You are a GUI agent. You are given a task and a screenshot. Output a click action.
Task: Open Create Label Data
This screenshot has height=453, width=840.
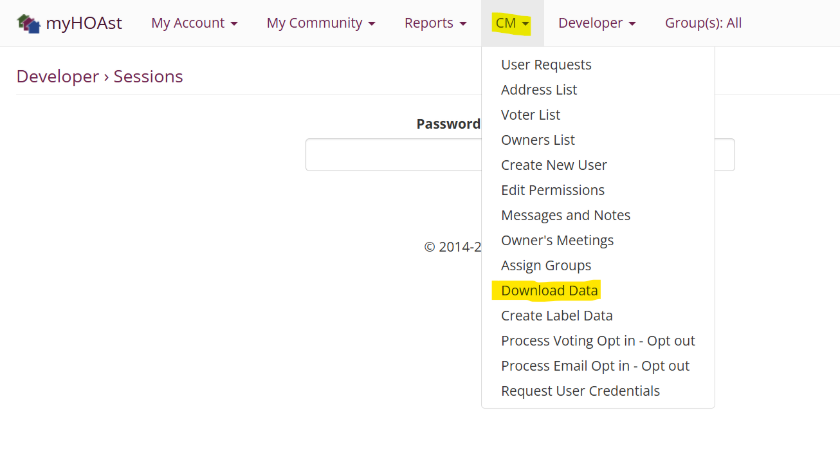click(557, 316)
